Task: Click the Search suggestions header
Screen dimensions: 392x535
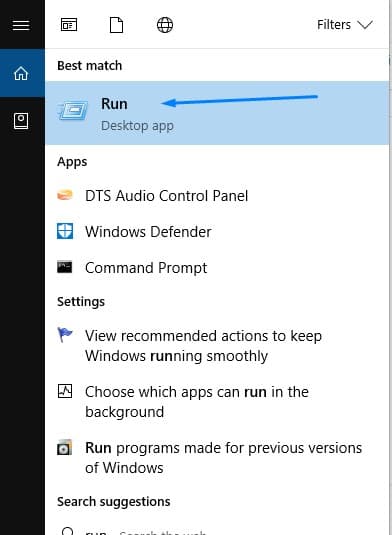Action: pyautogui.click(x=114, y=502)
